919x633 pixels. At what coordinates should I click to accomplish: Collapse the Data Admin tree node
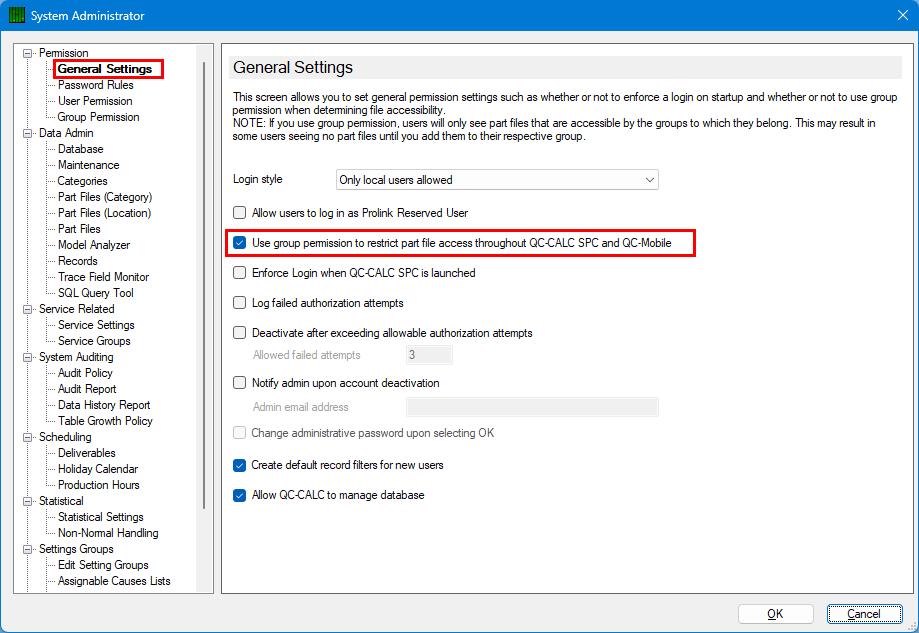(27, 133)
